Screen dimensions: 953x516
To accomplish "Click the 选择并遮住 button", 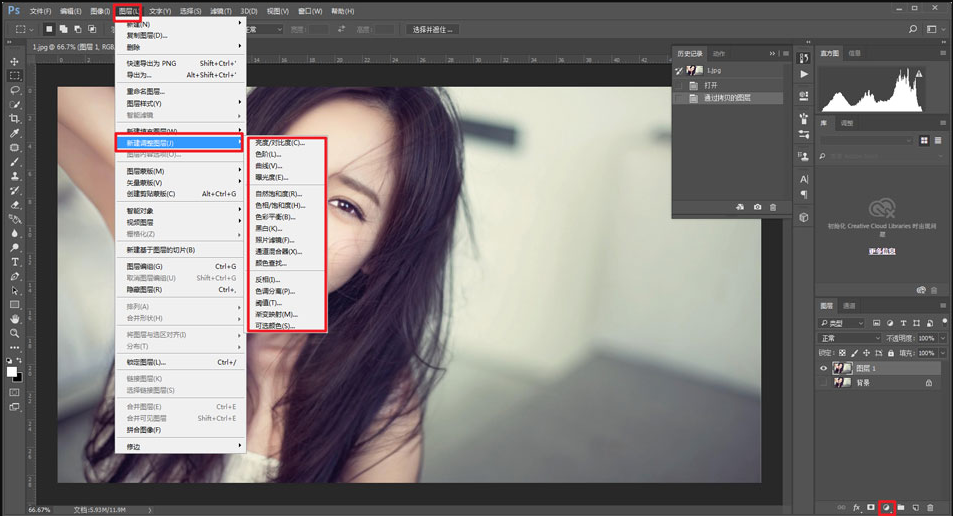I will [434, 30].
